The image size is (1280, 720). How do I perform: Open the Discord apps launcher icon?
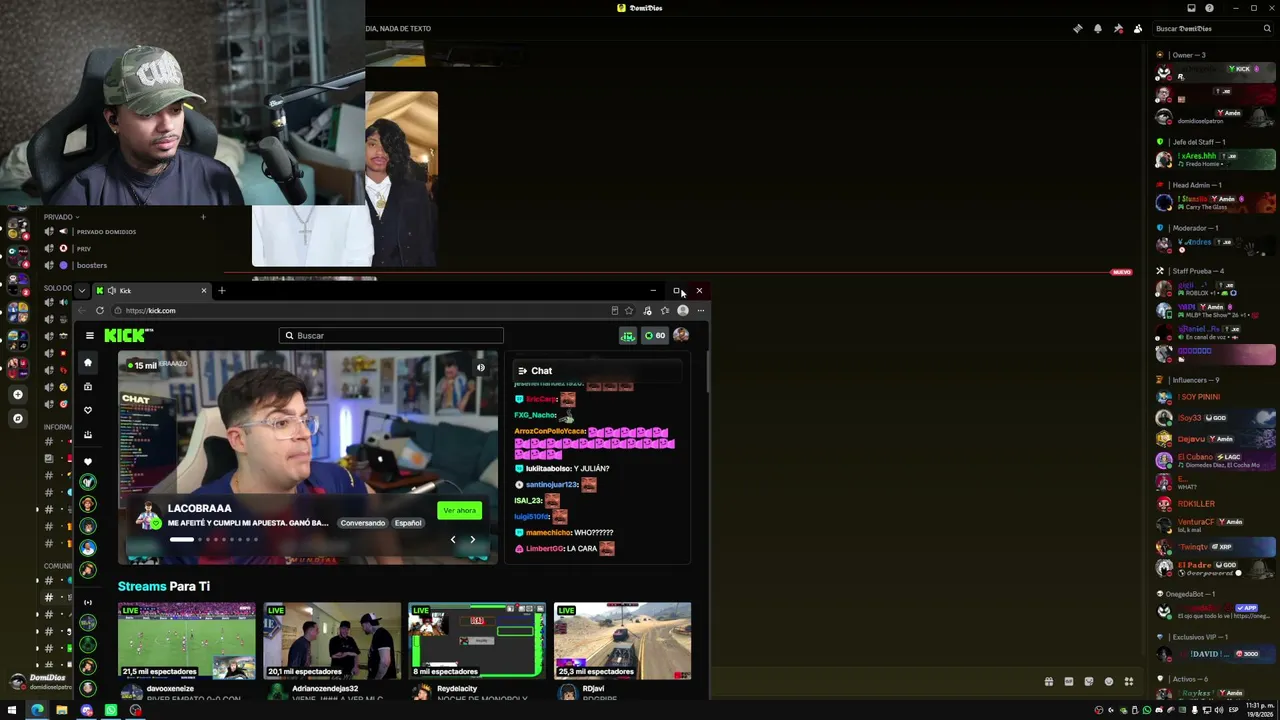click(x=1129, y=682)
